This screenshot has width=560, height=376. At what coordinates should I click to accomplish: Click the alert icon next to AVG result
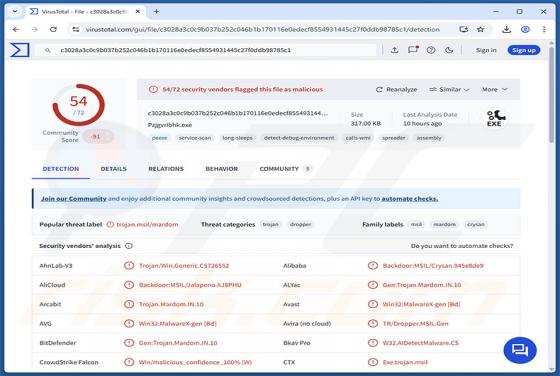tap(129, 324)
